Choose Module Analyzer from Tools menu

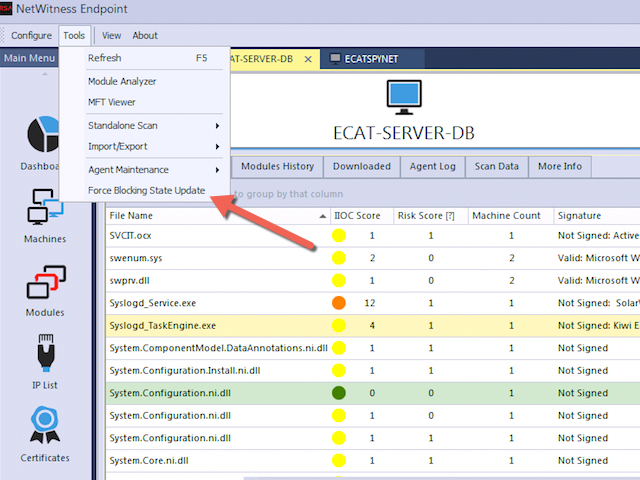[x=121, y=81]
